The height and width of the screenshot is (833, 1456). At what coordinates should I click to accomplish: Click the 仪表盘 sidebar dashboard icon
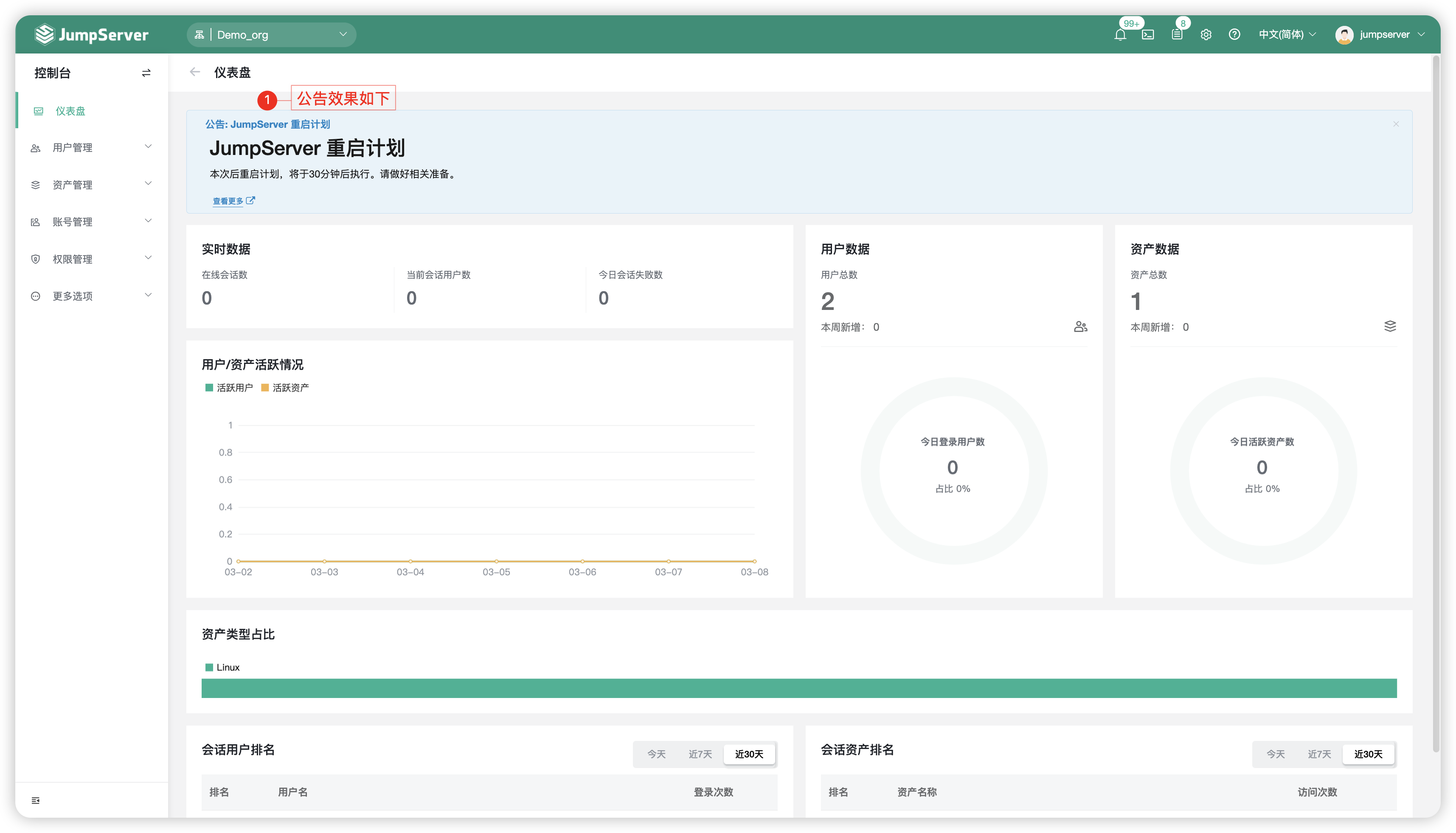[x=38, y=111]
